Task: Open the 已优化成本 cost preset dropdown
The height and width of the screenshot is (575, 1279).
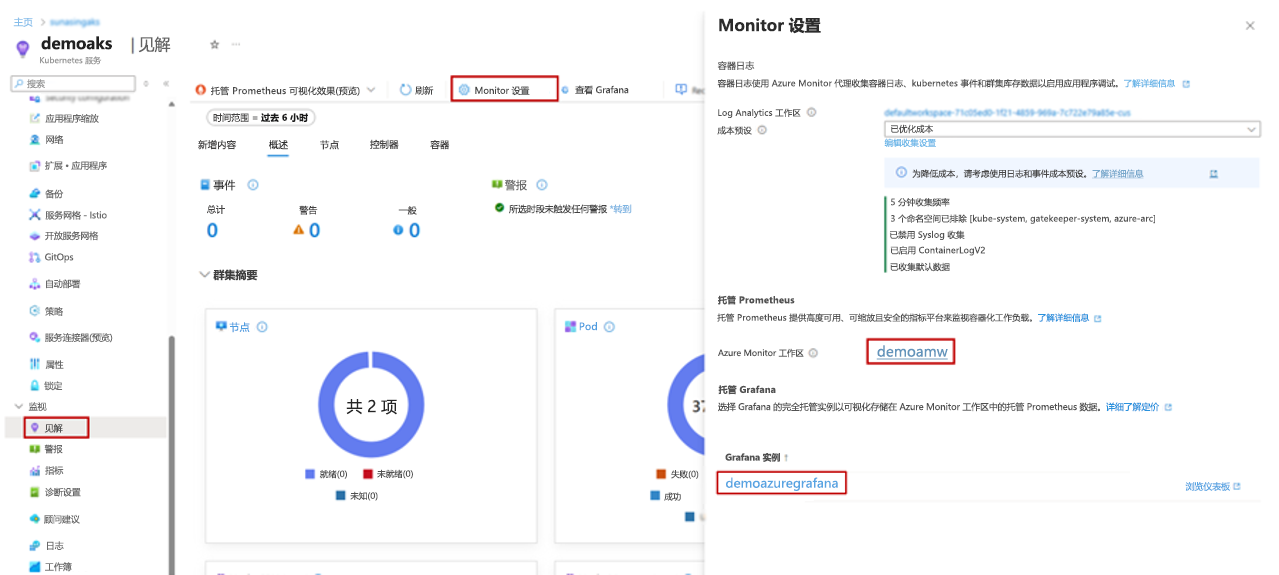Action: pos(1072,129)
